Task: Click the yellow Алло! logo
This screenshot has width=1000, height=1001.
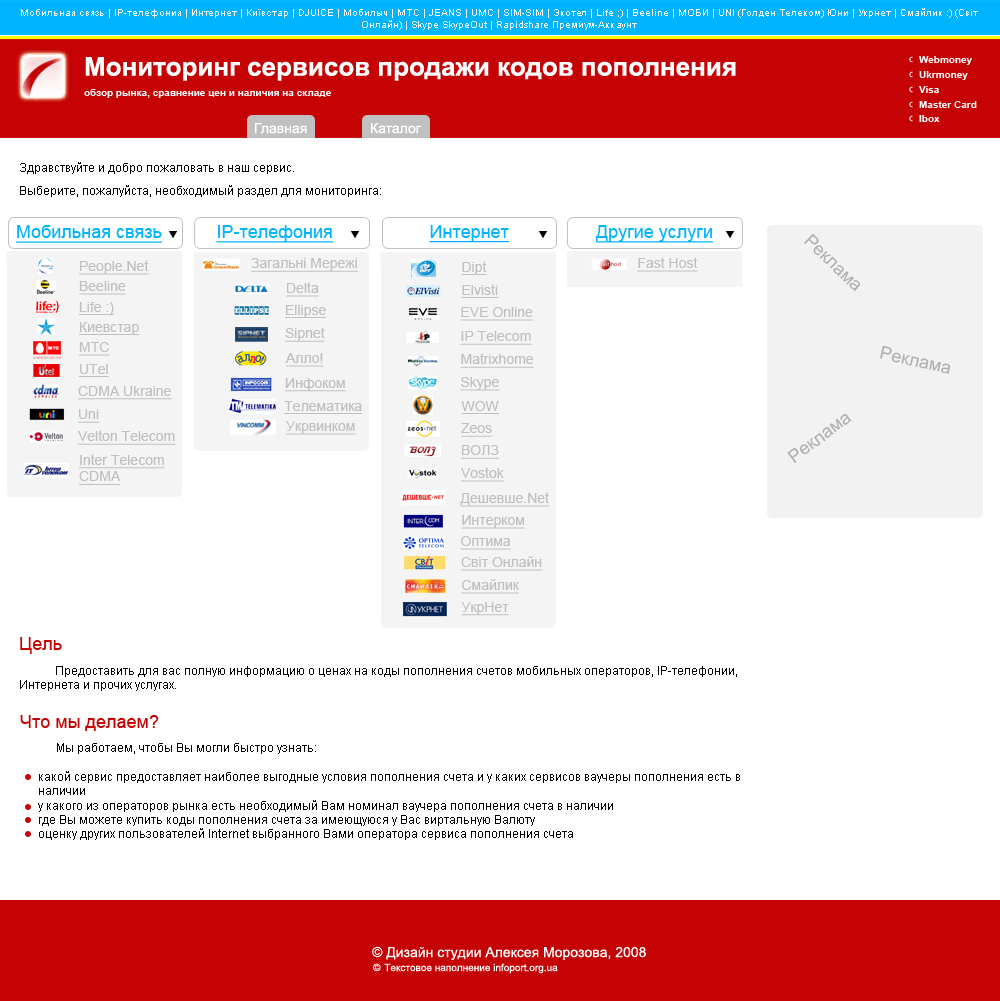Action: (250, 358)
